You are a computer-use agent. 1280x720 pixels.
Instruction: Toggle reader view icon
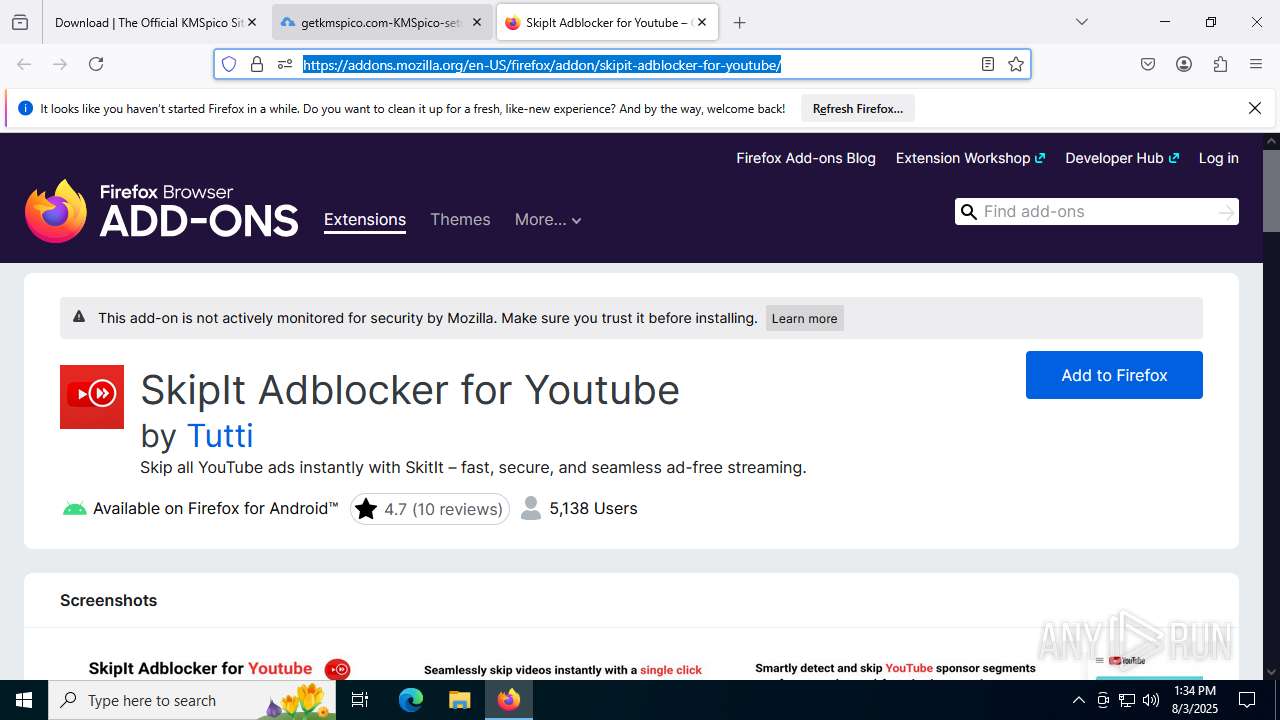[x=988, y=64]
